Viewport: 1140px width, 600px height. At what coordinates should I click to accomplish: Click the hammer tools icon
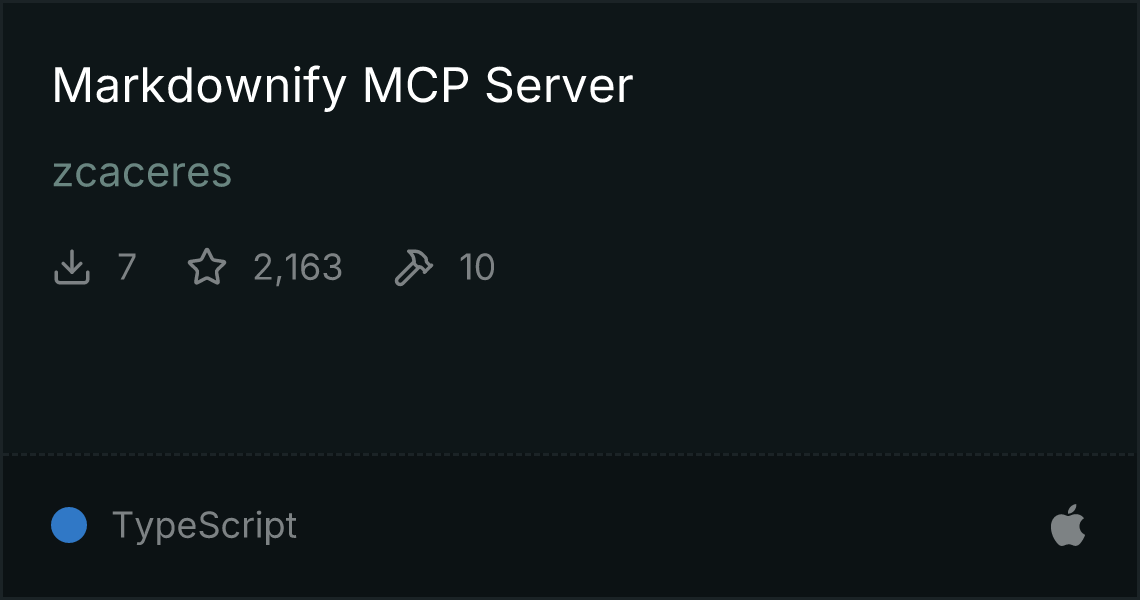(x=414, y=267)
